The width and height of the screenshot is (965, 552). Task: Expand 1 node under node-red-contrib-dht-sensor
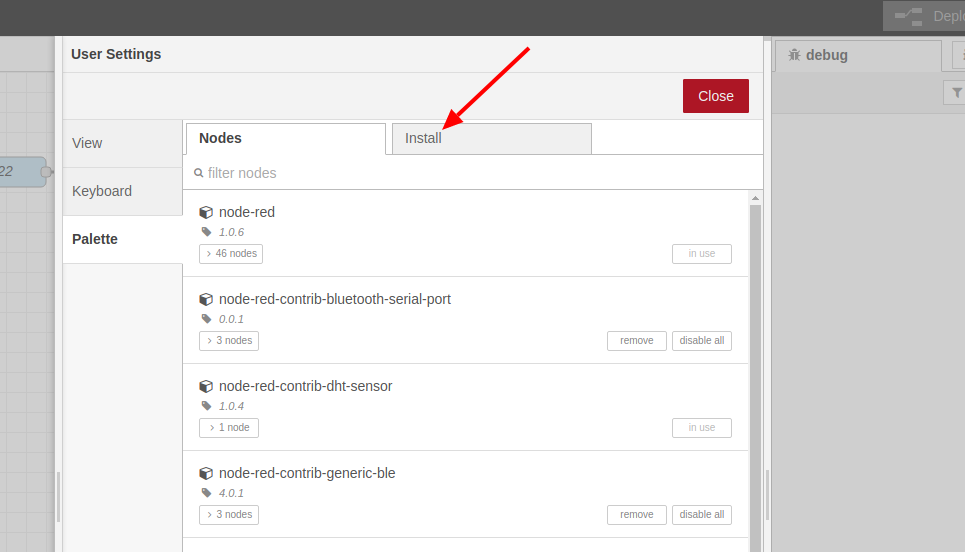[229, 428]
